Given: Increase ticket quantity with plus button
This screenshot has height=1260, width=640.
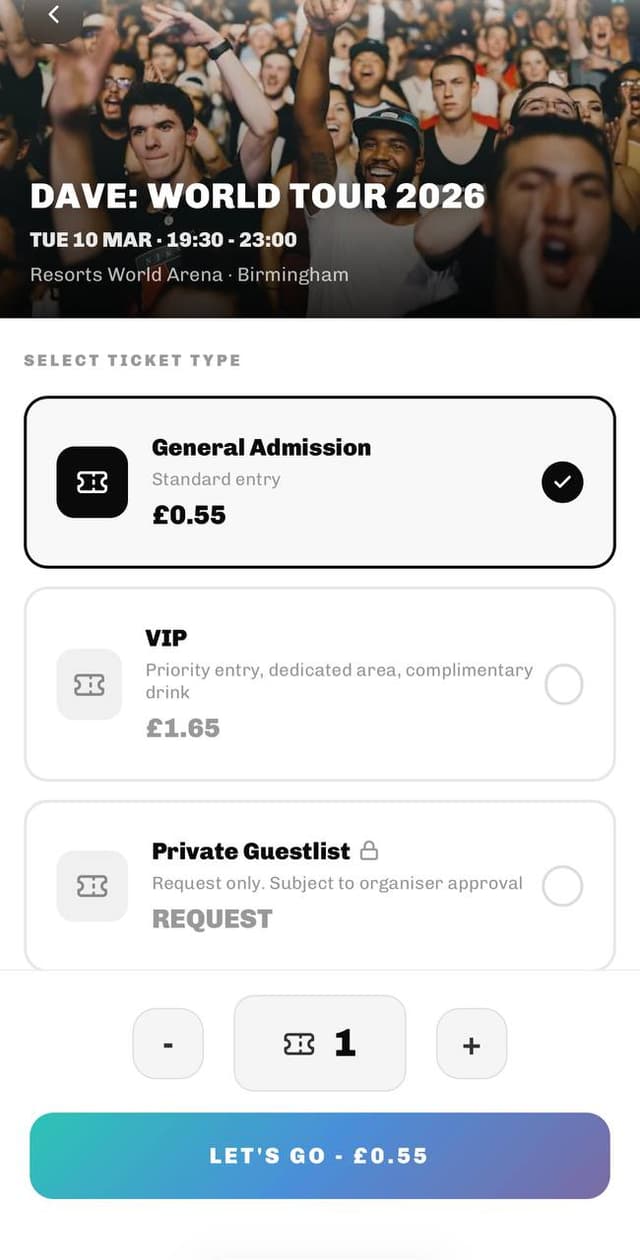Looking at the screenshot, I should click(x=471, y=1044).
